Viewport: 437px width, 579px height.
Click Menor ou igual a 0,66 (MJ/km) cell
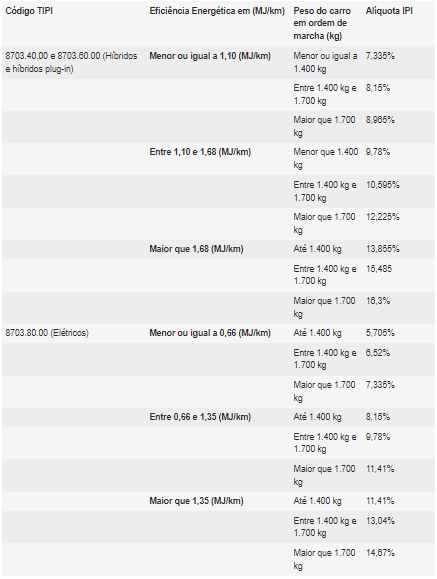[x=210, y=333]
